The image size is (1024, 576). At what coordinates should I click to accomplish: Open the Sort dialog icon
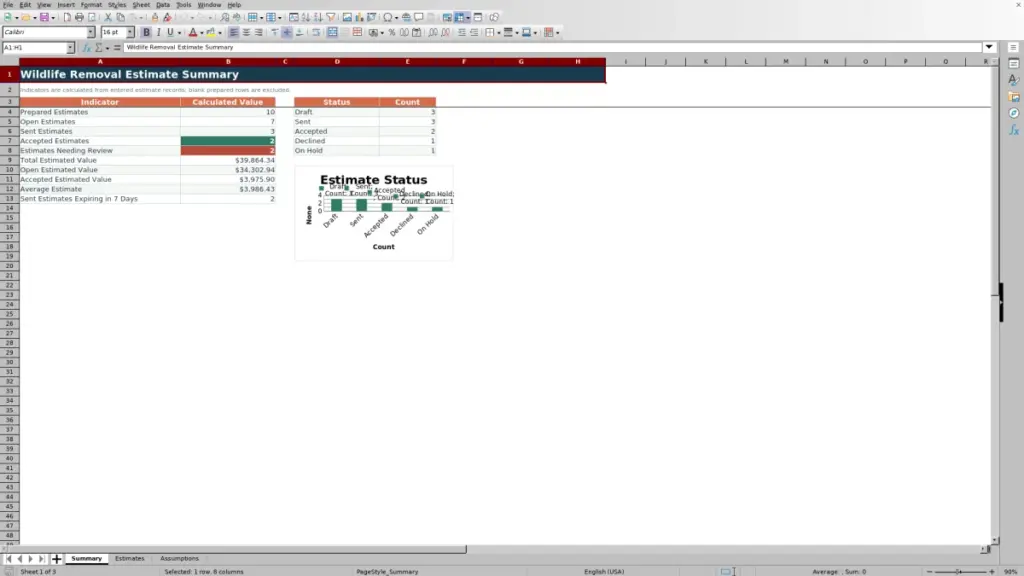pos(294,18)
